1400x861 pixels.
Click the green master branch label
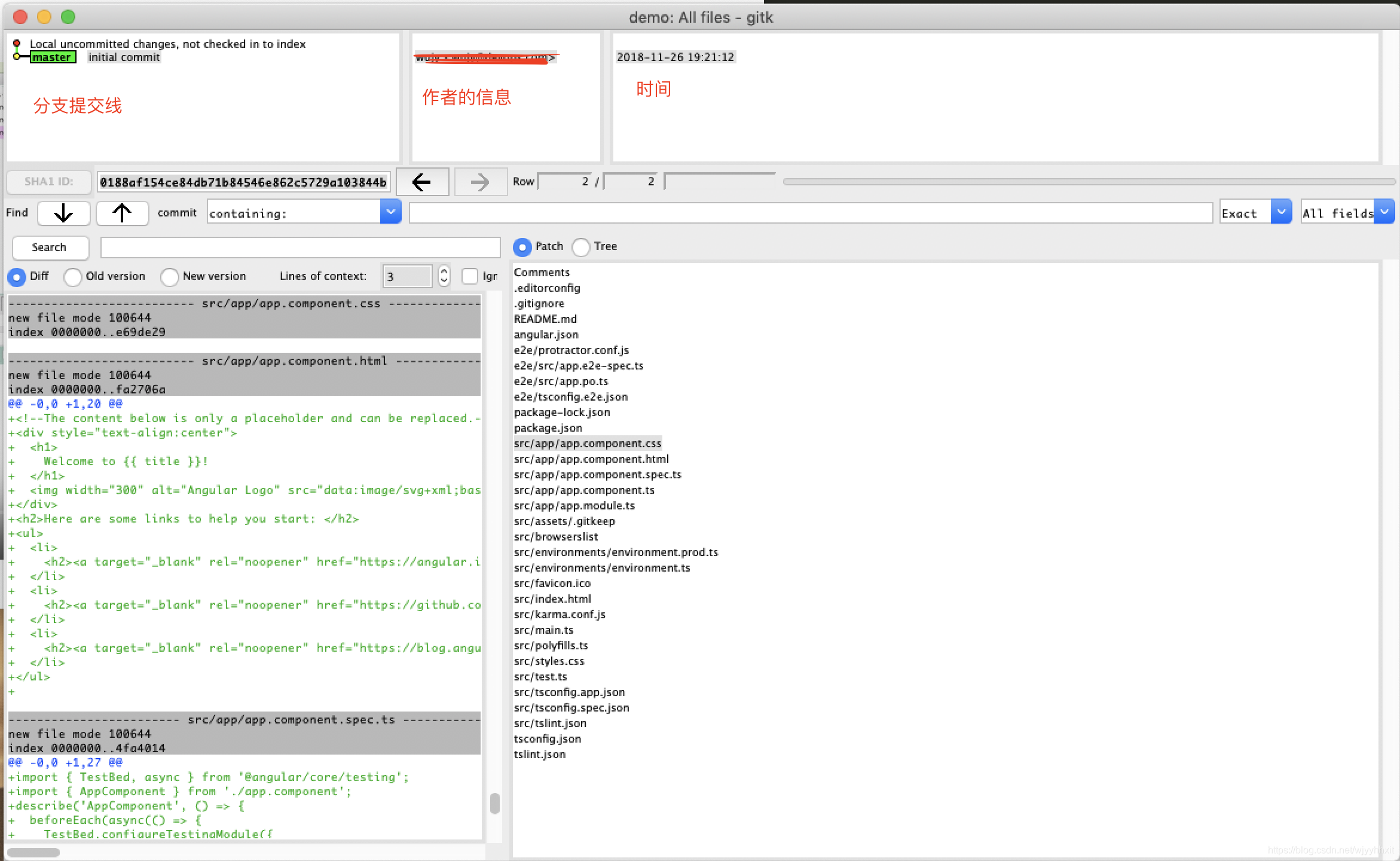click(x=53, y=57)
